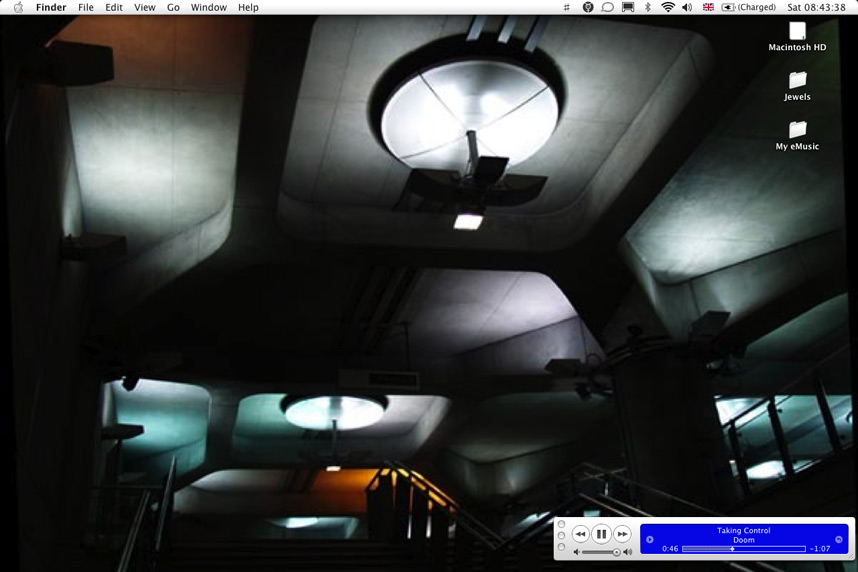Open the File menu

click(86, 7)
